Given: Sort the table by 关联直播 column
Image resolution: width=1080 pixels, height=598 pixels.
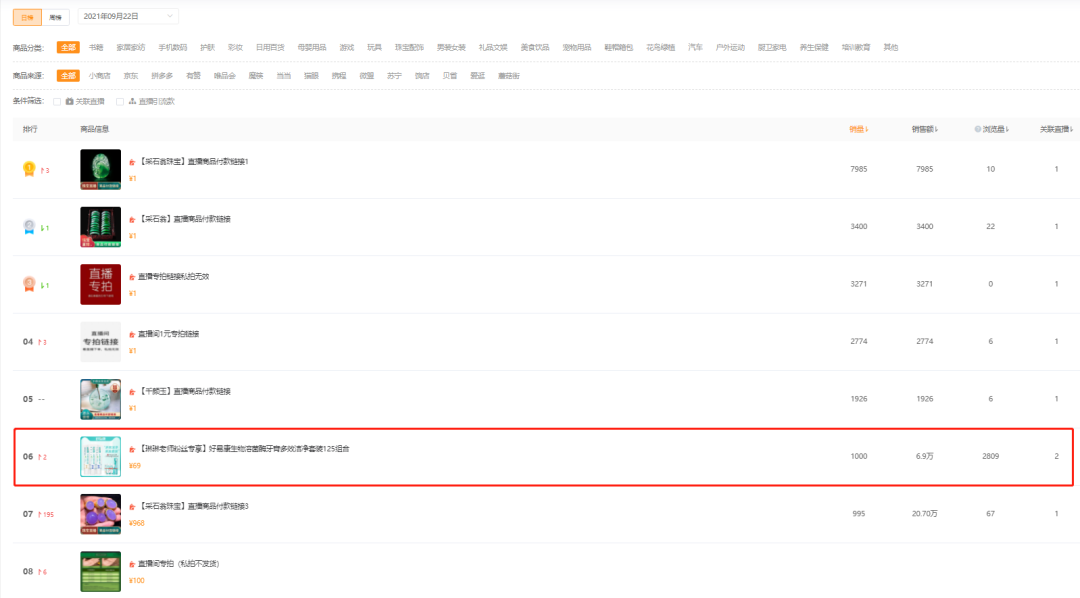Looking at the screenshot, I should click(1057, 129).
